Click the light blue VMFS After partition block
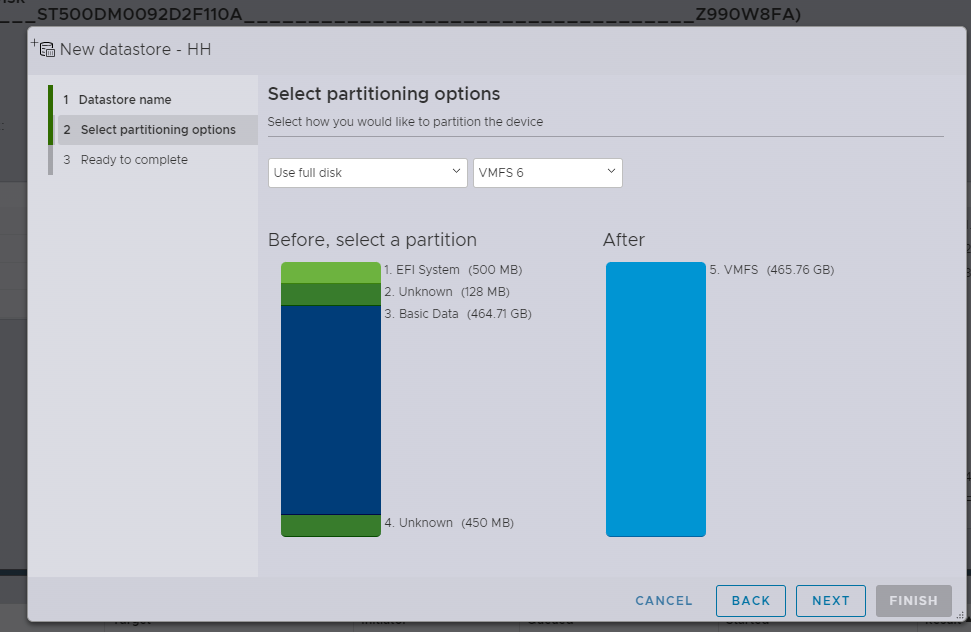Image resolution: width=971 pixels, height=632 pixels. 656,399
